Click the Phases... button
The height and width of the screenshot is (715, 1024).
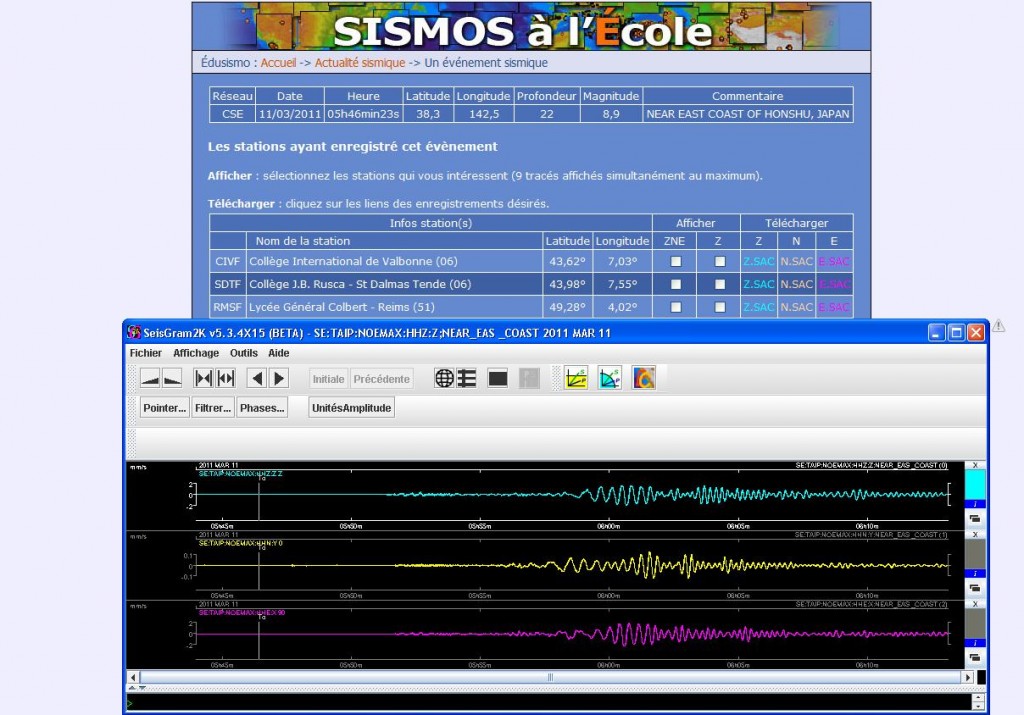[x=262, y=408]
